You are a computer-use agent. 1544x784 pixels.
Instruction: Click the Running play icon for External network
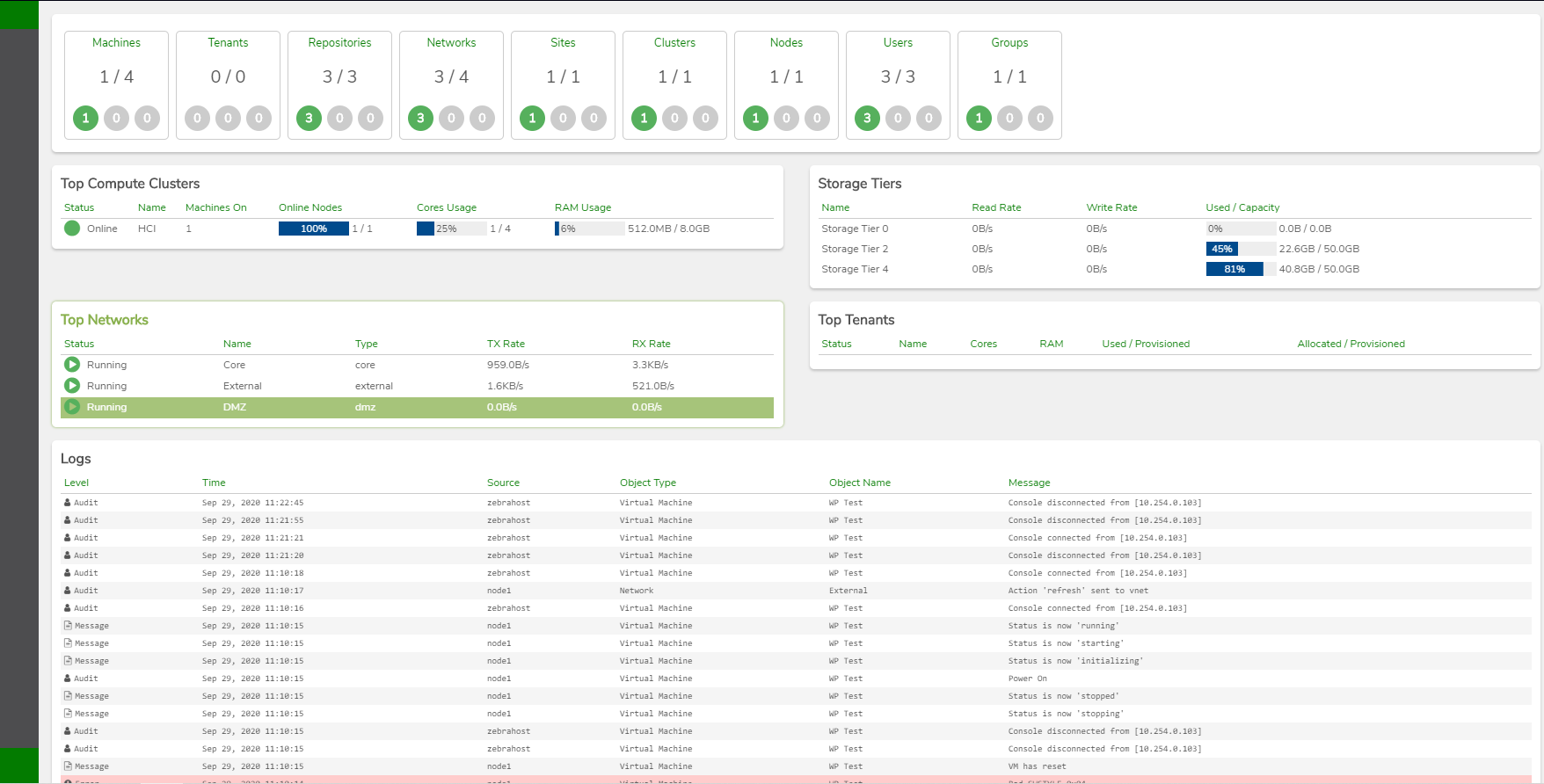72,385
